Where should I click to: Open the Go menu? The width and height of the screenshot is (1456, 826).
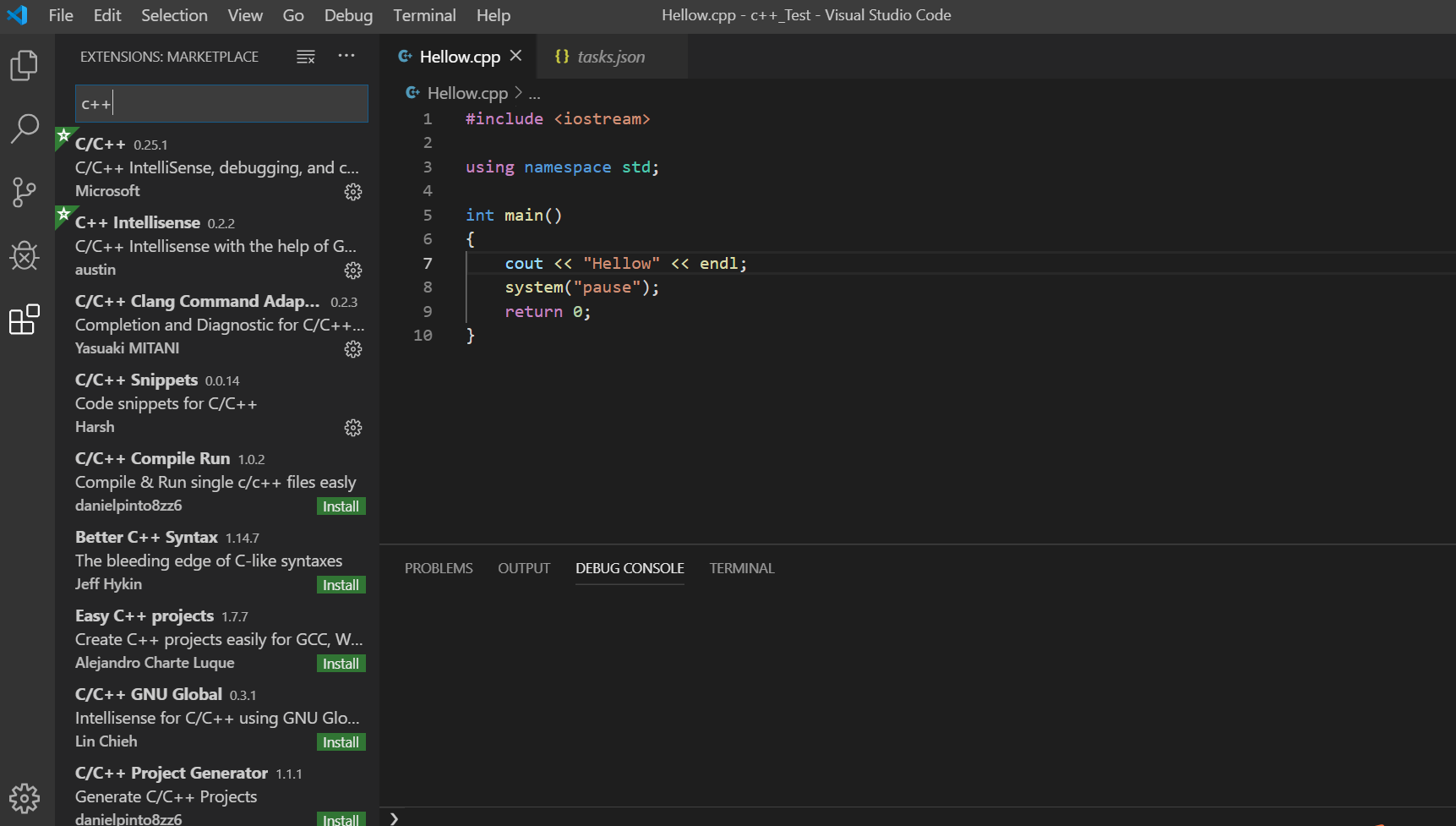pos(293,15)
